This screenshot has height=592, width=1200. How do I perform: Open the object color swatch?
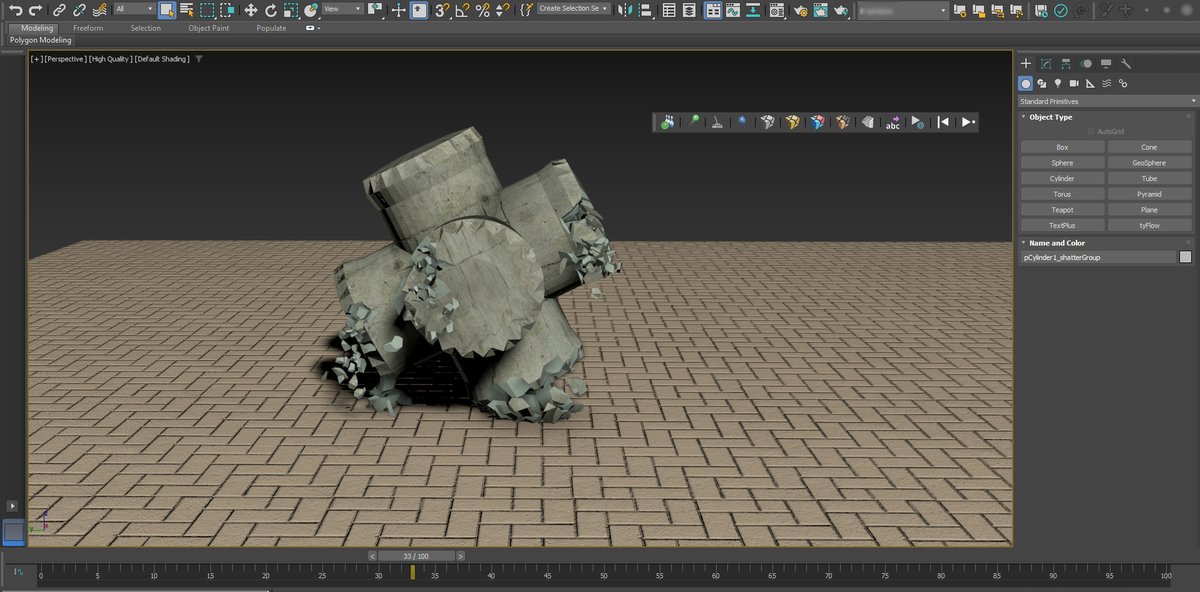pyautogui.click(x=1184, y=257)
